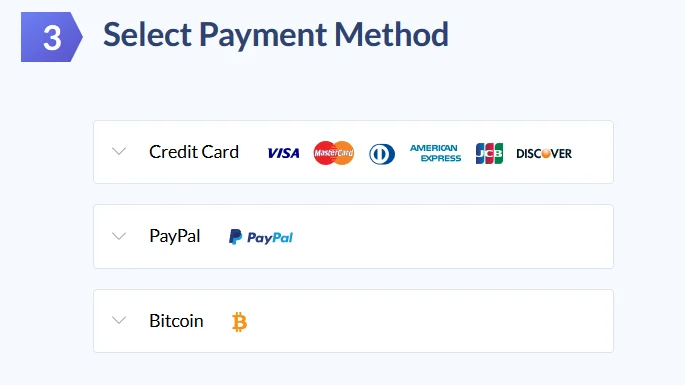
Task: Expand the Credit Card chevron
Action: pyautogui.click(x=119, y=151)
